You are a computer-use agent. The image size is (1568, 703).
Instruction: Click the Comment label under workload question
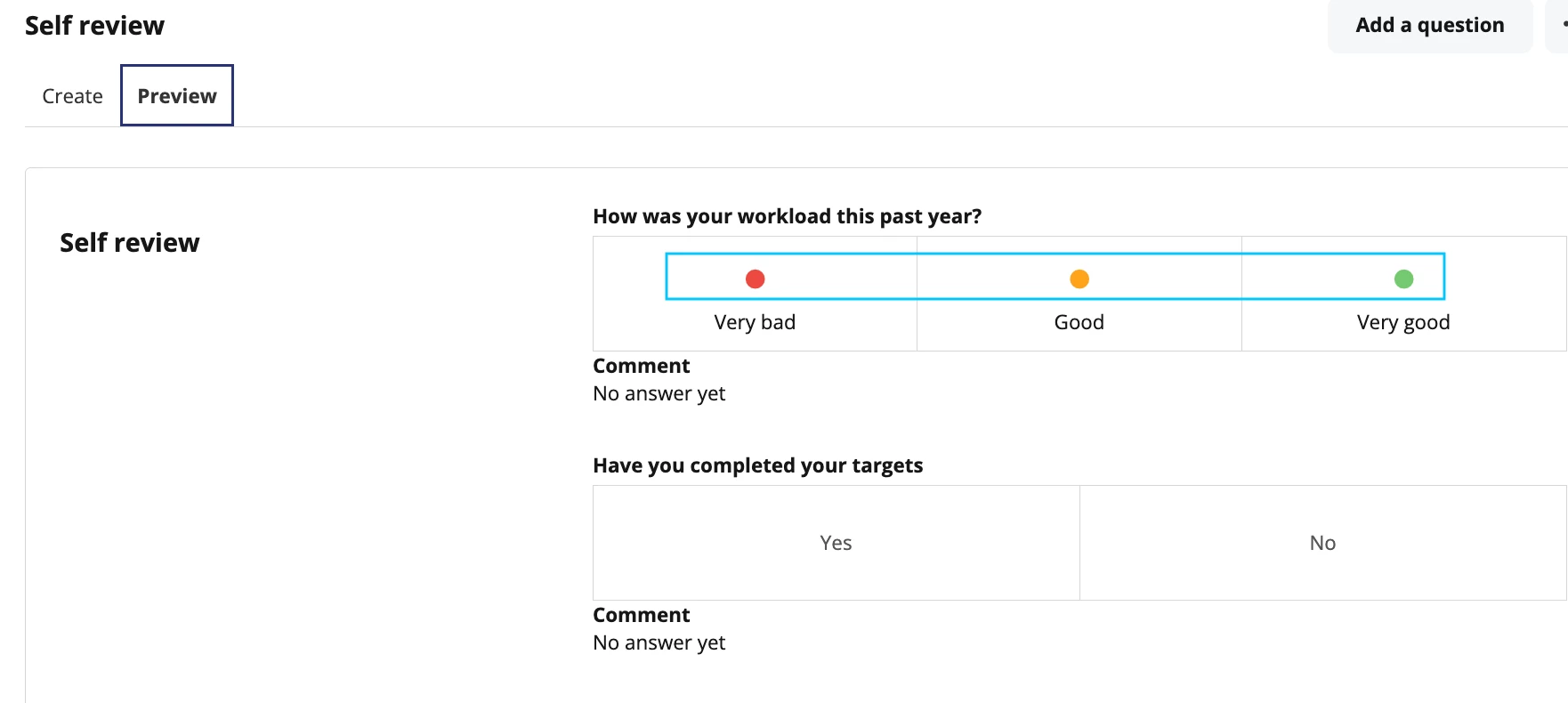tap(641, 366)
